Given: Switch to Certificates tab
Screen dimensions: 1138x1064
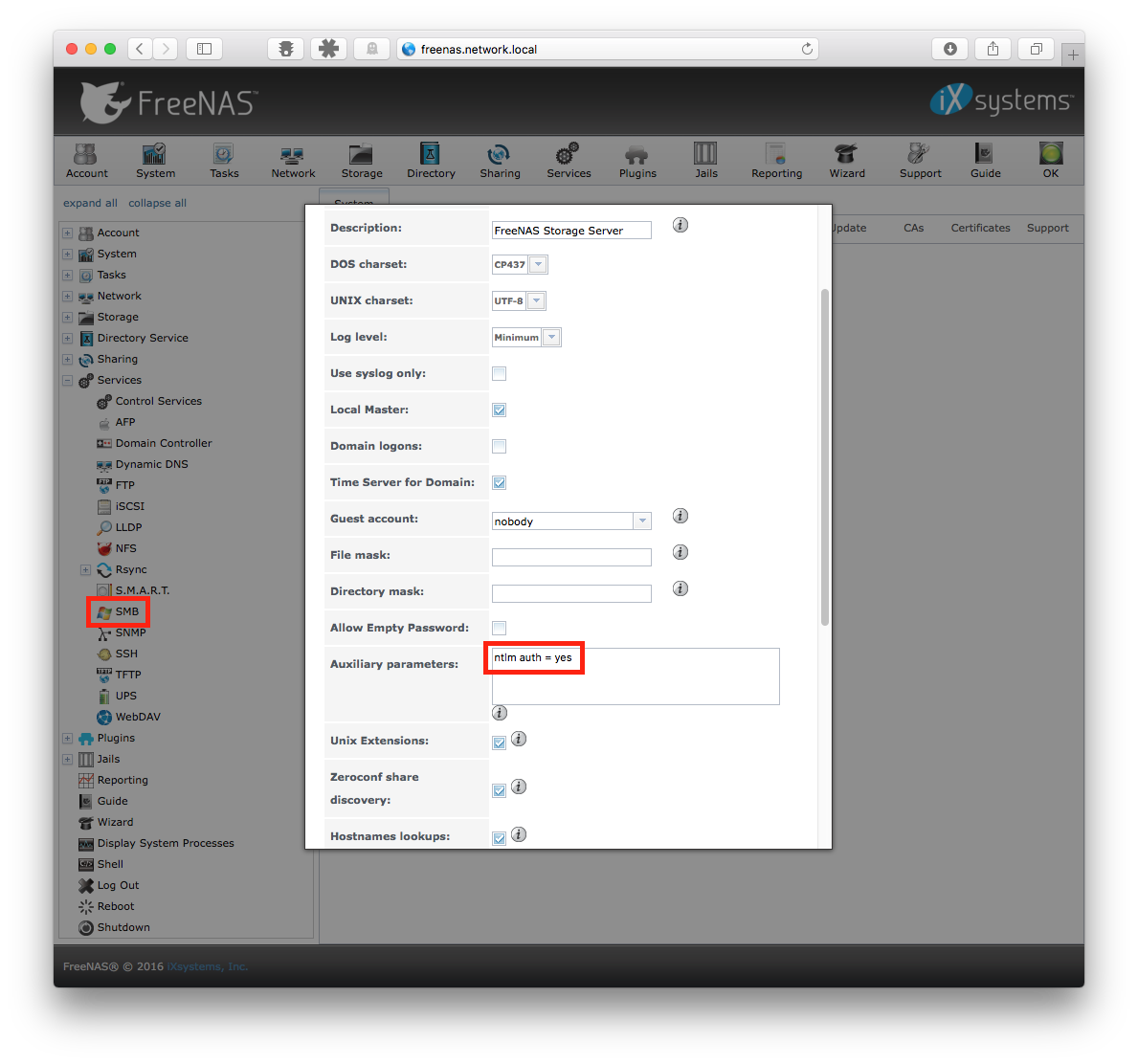Looking at the screenshot, I should (x=980, y=228).
